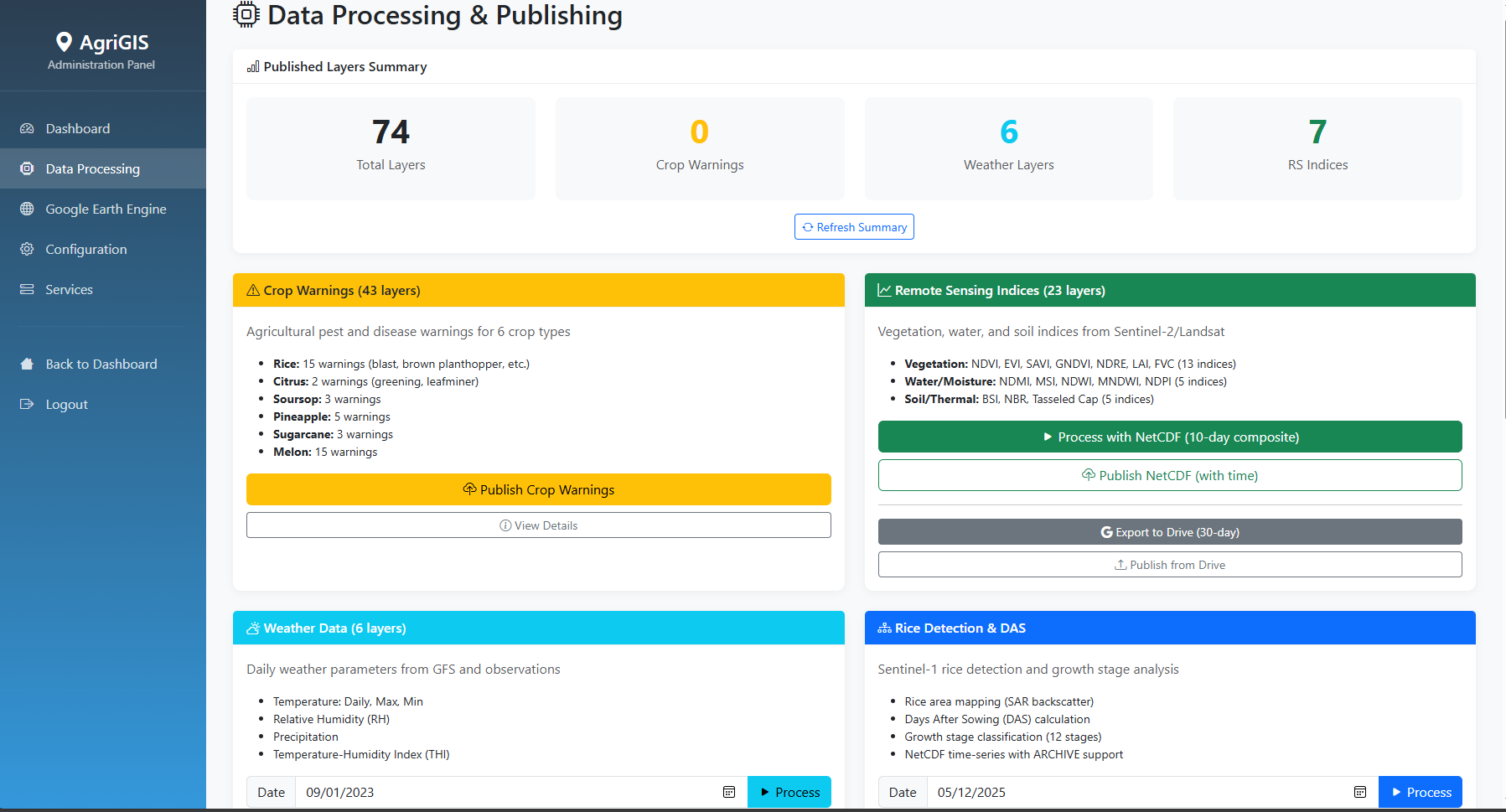Click the Services stack icon in sidebar
1506x812 pixels.
point(27,289)
